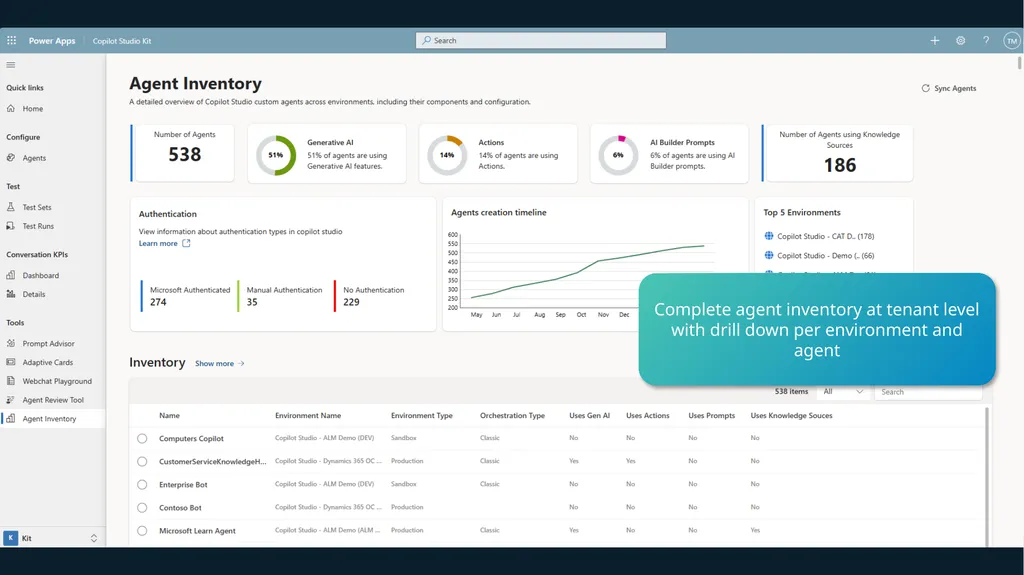This screenshot has height=575, width=1024.
Task: Open the TM account avatar
Action: (1012, 41)
